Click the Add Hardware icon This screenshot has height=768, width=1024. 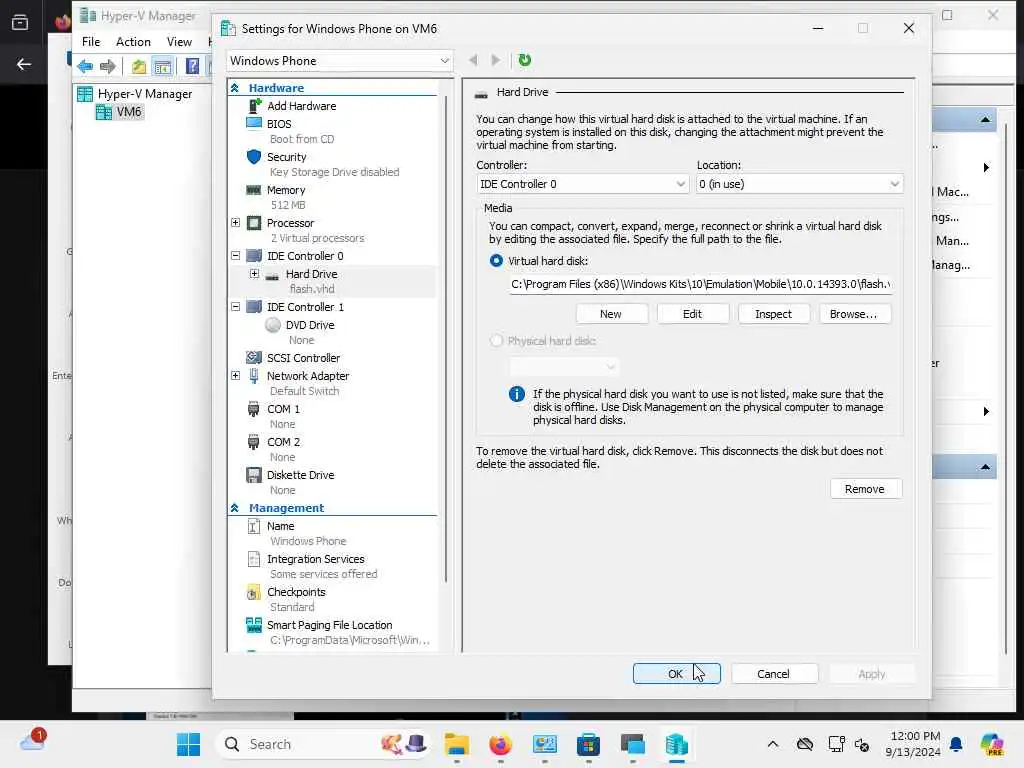pos(255,106)
